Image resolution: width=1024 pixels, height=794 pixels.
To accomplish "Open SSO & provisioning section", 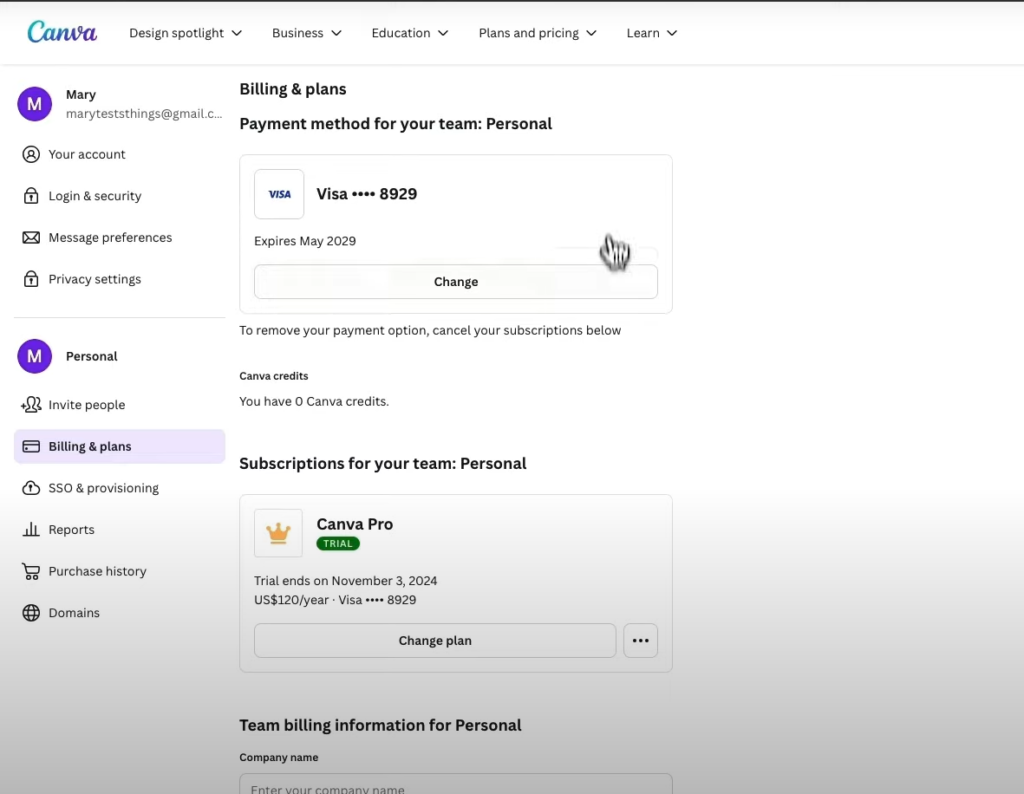I will pos(103,488).
